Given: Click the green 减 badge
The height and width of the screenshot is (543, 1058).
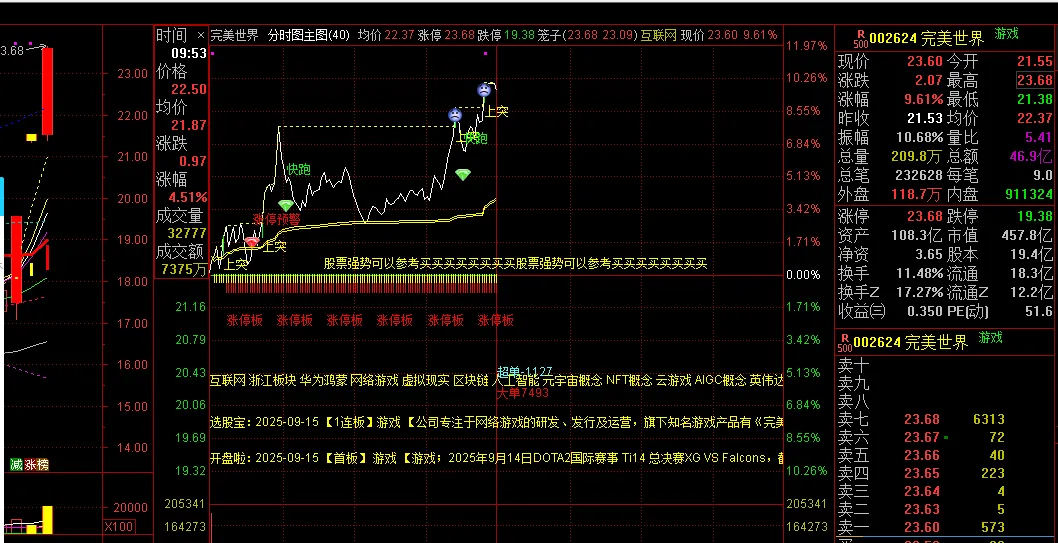Looking at the screenshot, I should click(x=16, y=465).
